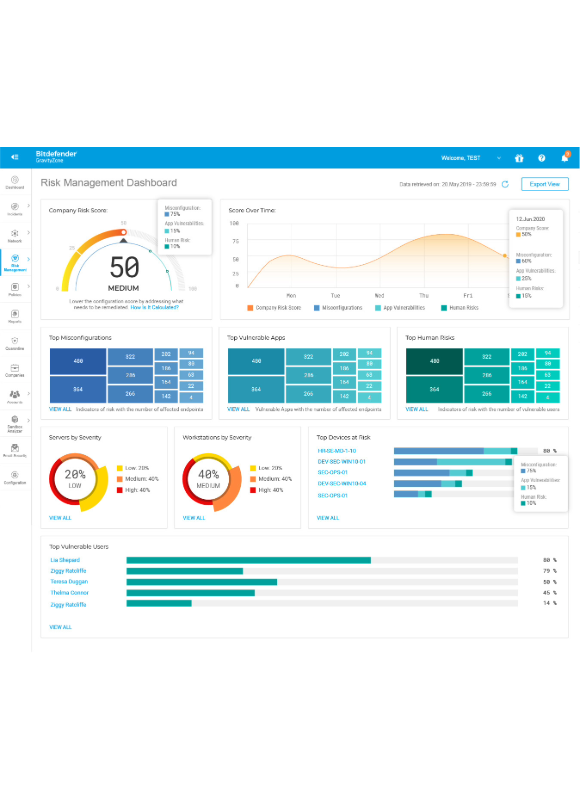The width and height of the screenshot is (580, 800).
Task: Go to the Companies sidebar icon
Action: click(x=14, y=370)
